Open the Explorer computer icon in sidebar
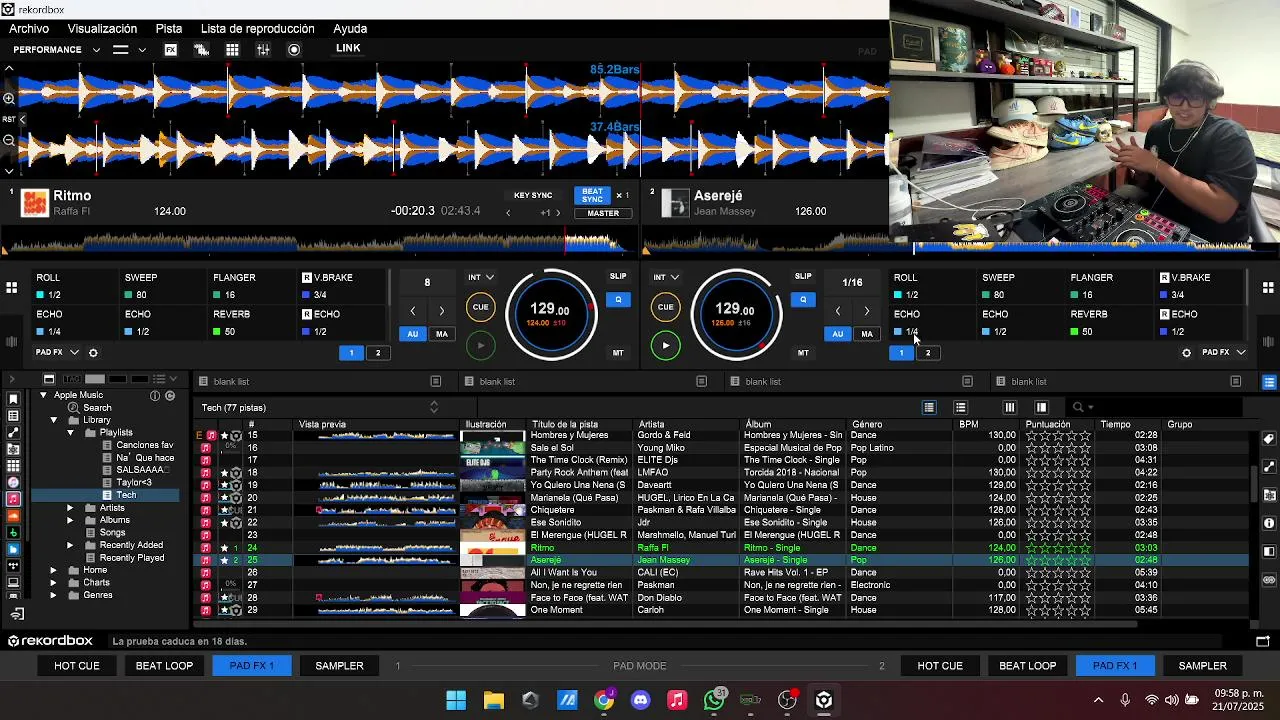Viewport: 1280px width, 720px height. [x=13, y=582]
